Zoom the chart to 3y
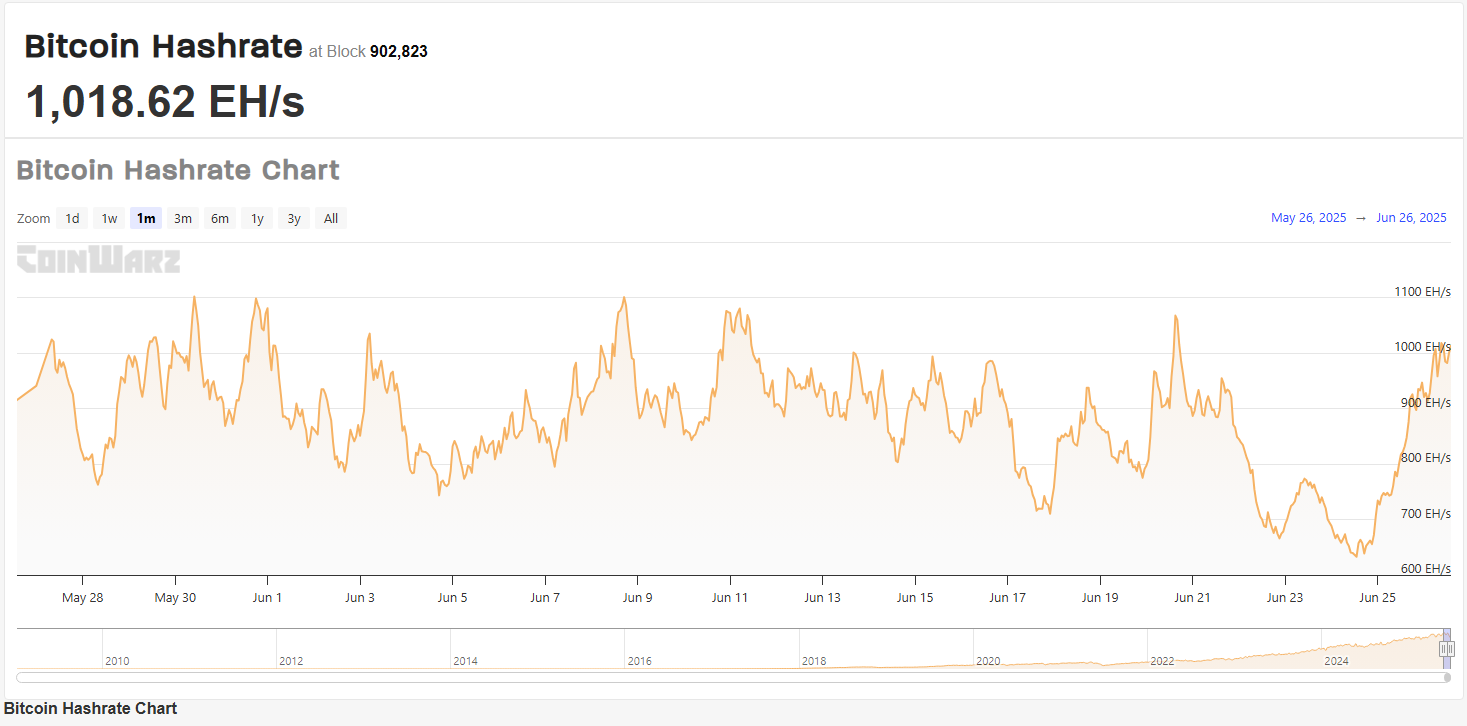This screenshot has width=1467, height=726. click(x=294, y=218)
